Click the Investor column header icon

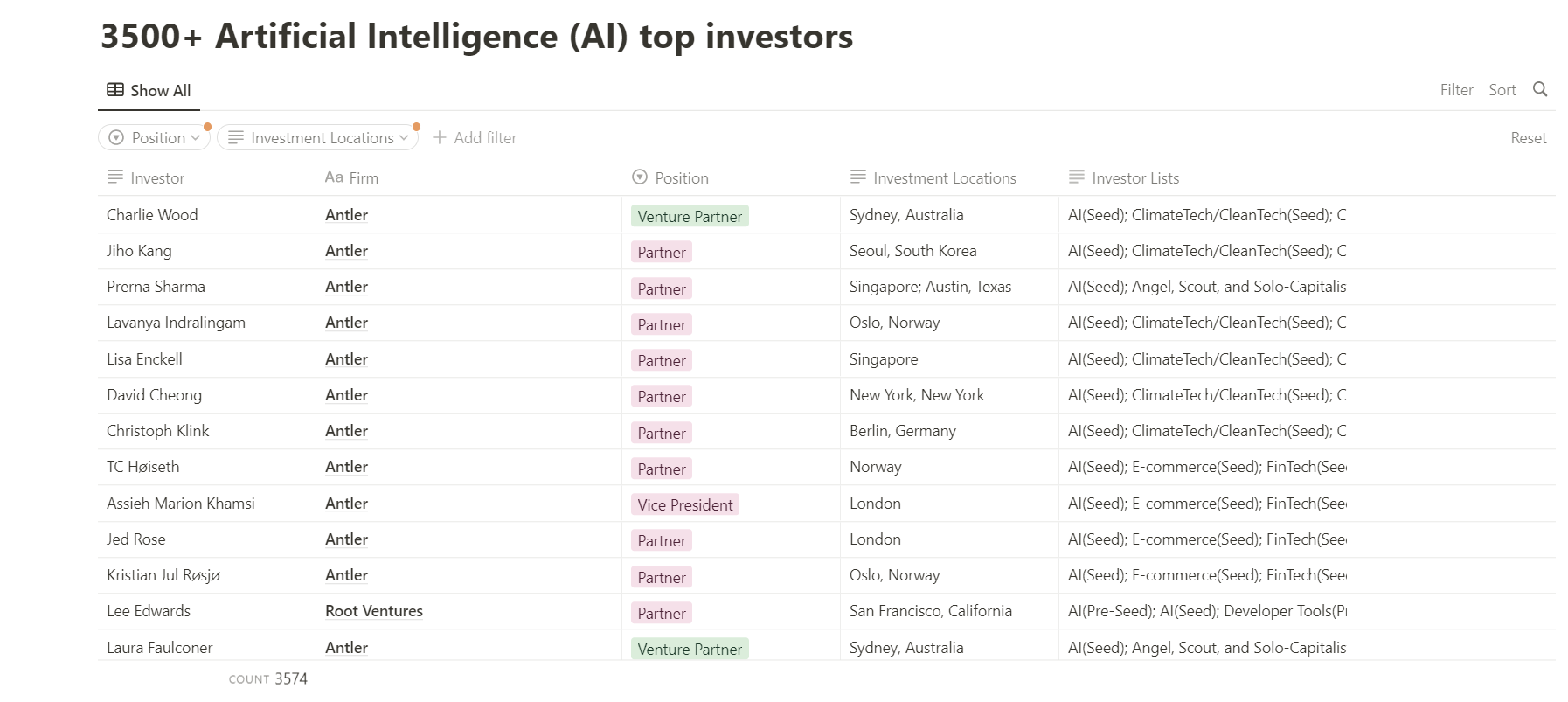click(115, 177)
